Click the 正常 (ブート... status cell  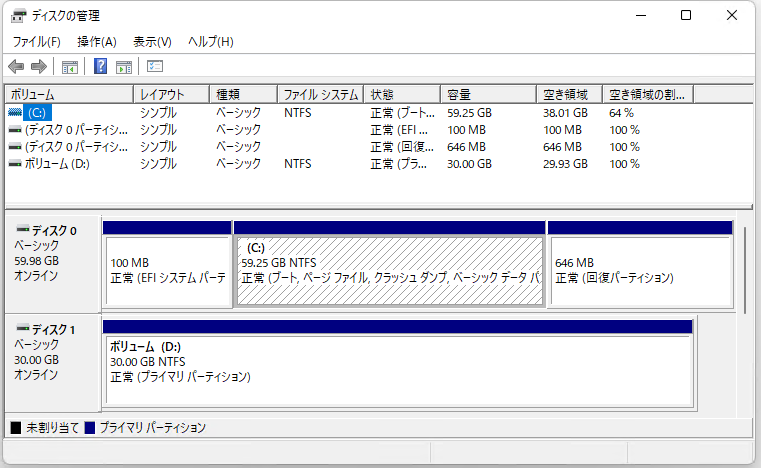click(x=402, y=113)
